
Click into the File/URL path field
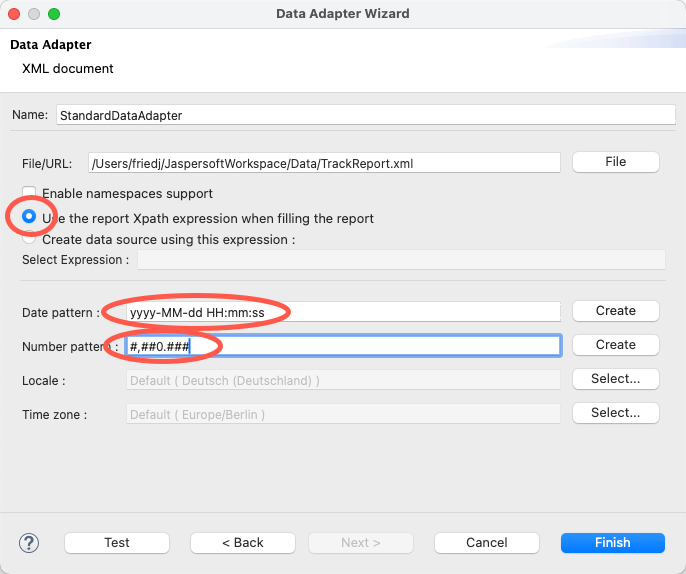click(323, 162)
